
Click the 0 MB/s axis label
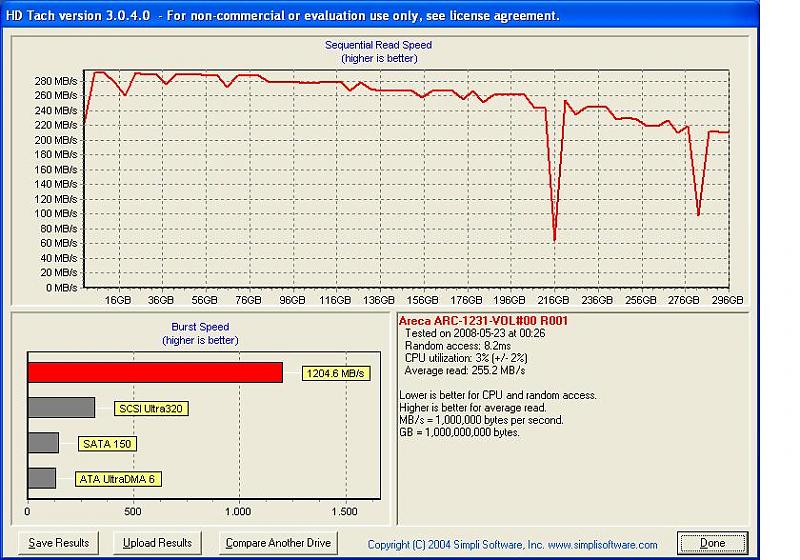(61, 288)
